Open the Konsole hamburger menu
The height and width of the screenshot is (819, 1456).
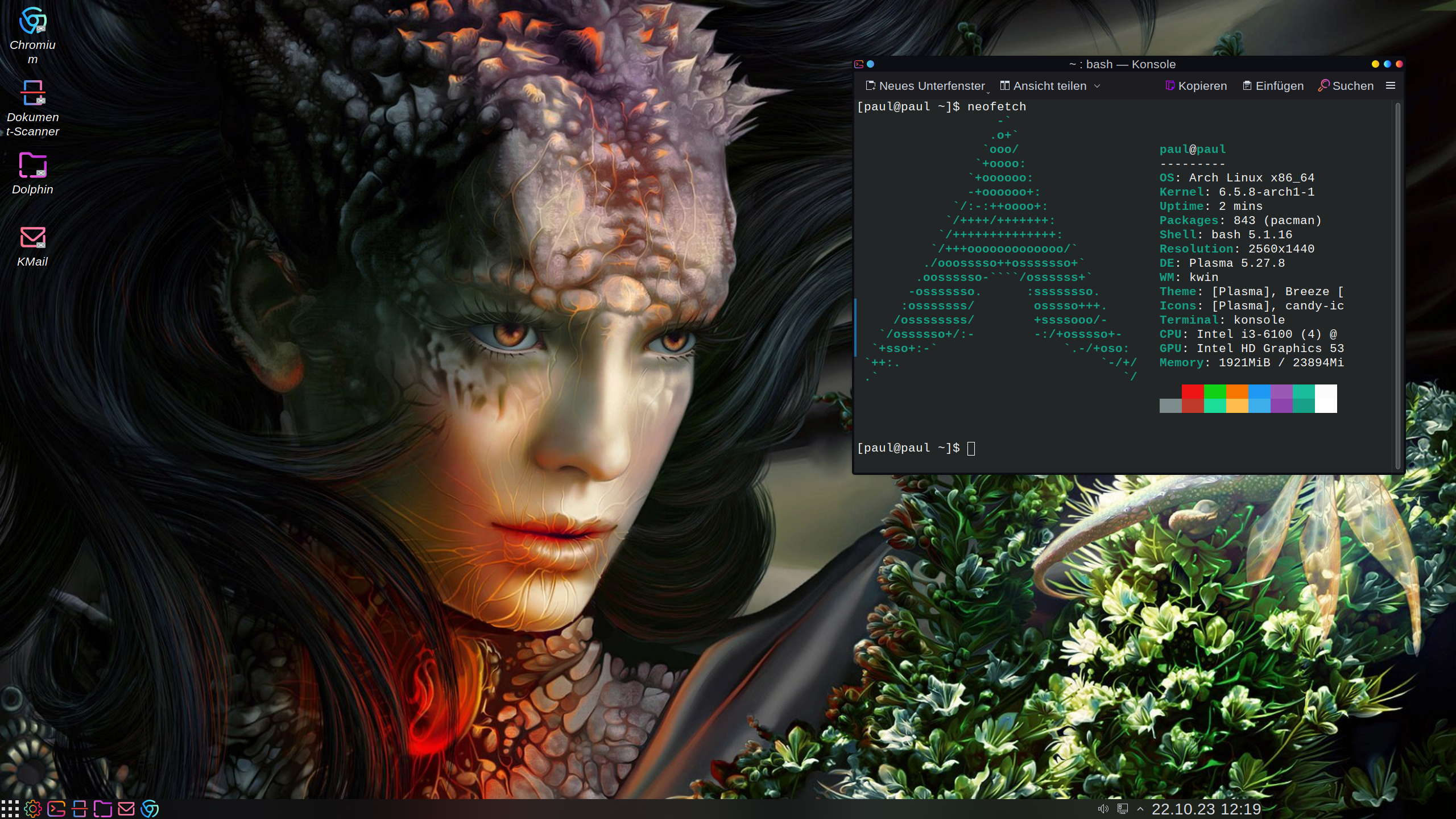[x=1391, y=86]
